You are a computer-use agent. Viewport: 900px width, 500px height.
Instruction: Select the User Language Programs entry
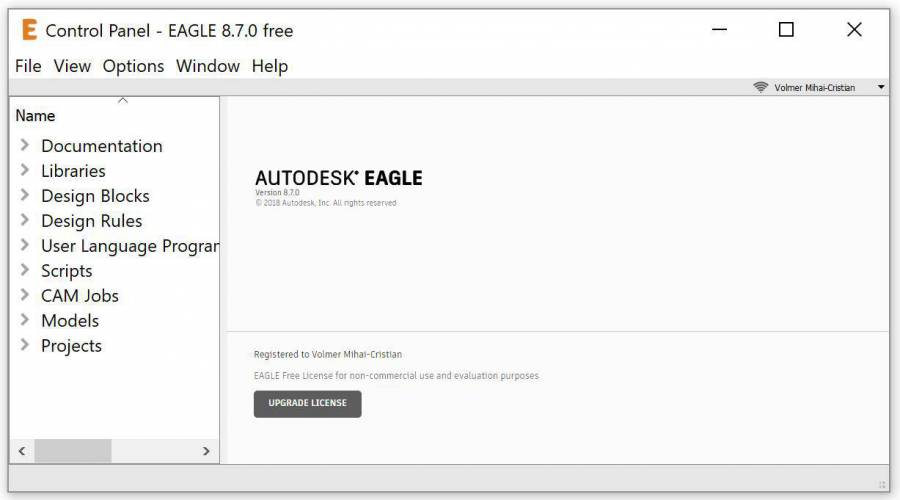(x=130, y=246)
